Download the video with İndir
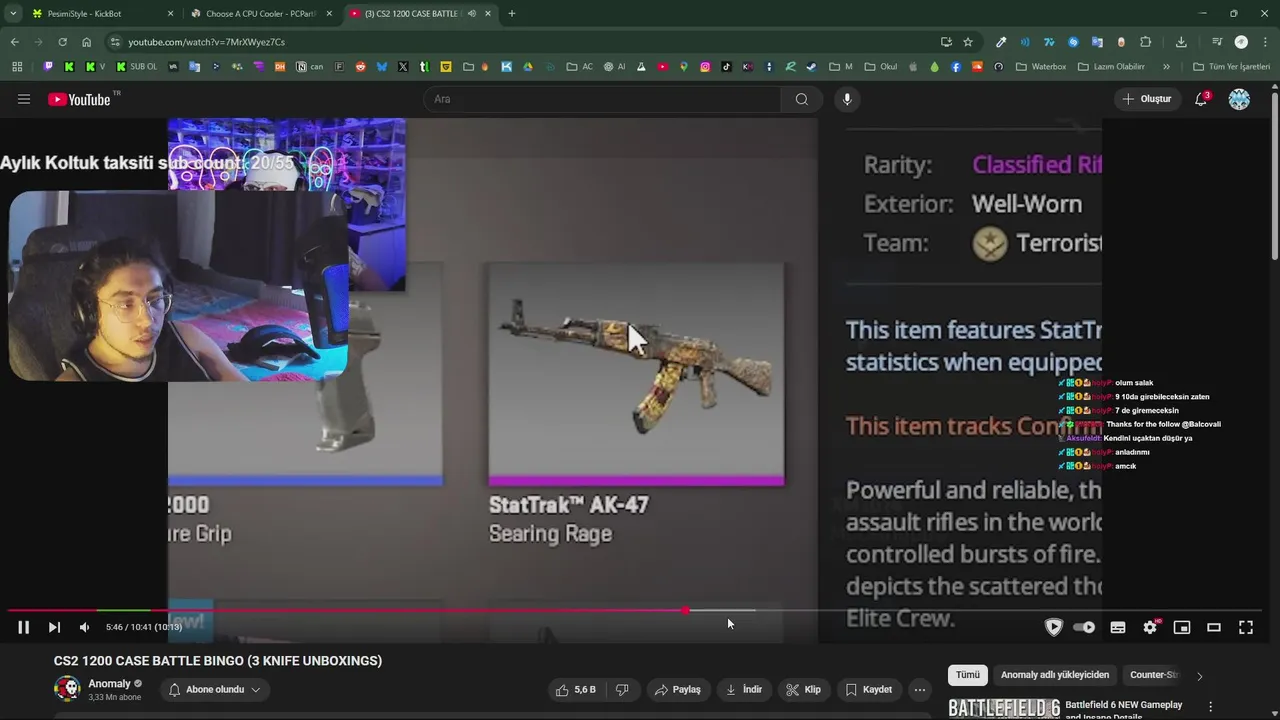Image resolution: width=1280 pixels, height=720 pixels. [x=744, y=689]
